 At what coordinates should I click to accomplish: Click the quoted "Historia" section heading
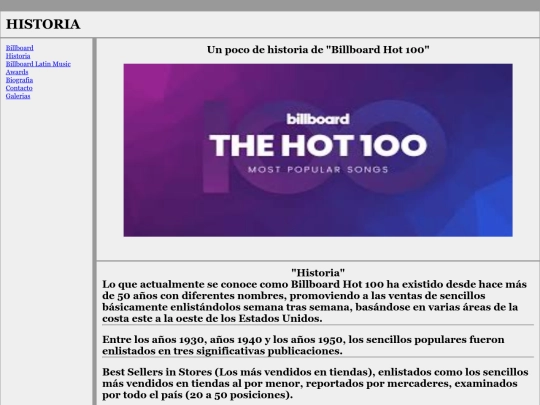[x=318, y=273]
